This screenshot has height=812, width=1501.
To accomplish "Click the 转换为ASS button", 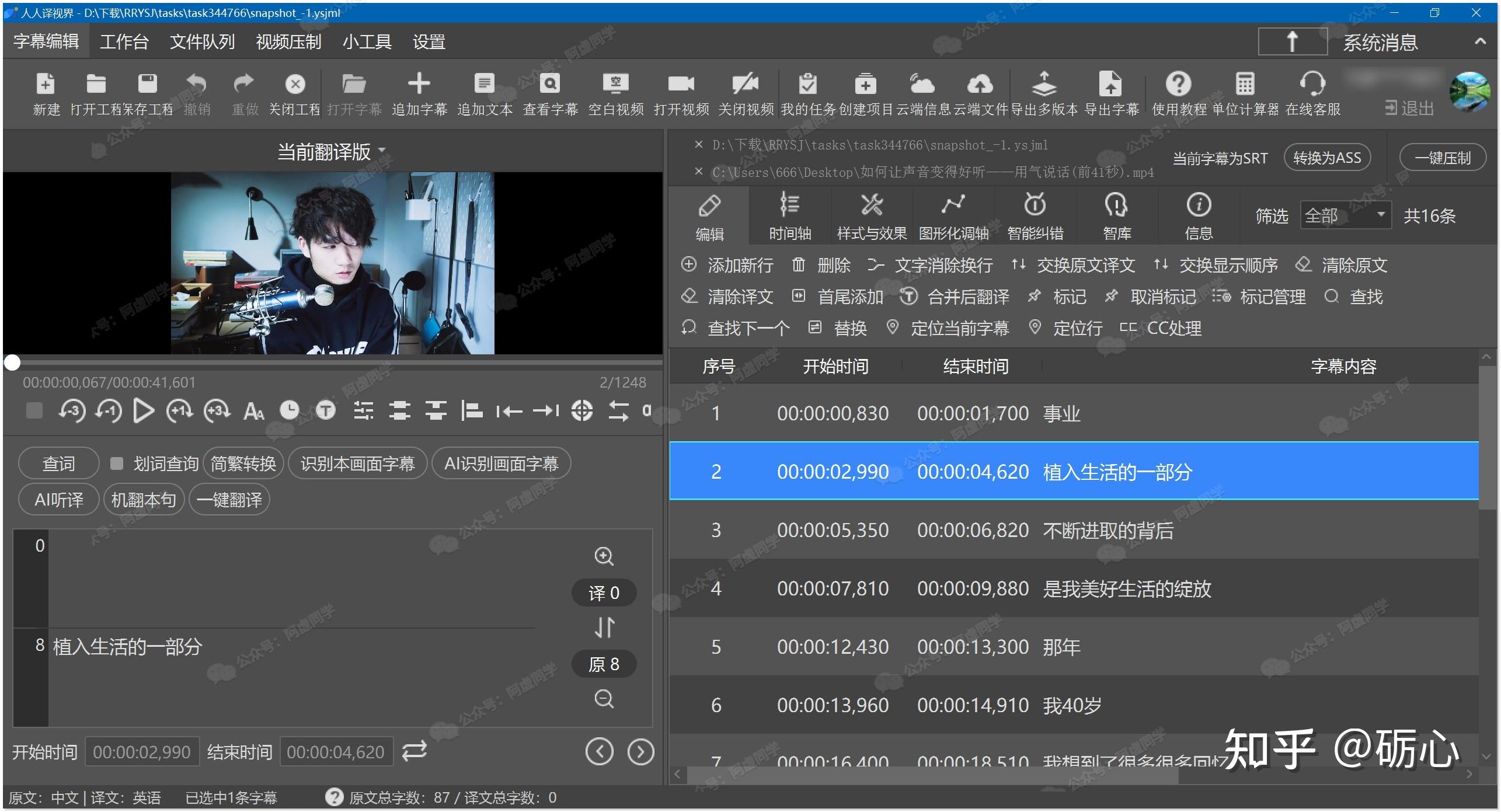I will coord(1326,158).
